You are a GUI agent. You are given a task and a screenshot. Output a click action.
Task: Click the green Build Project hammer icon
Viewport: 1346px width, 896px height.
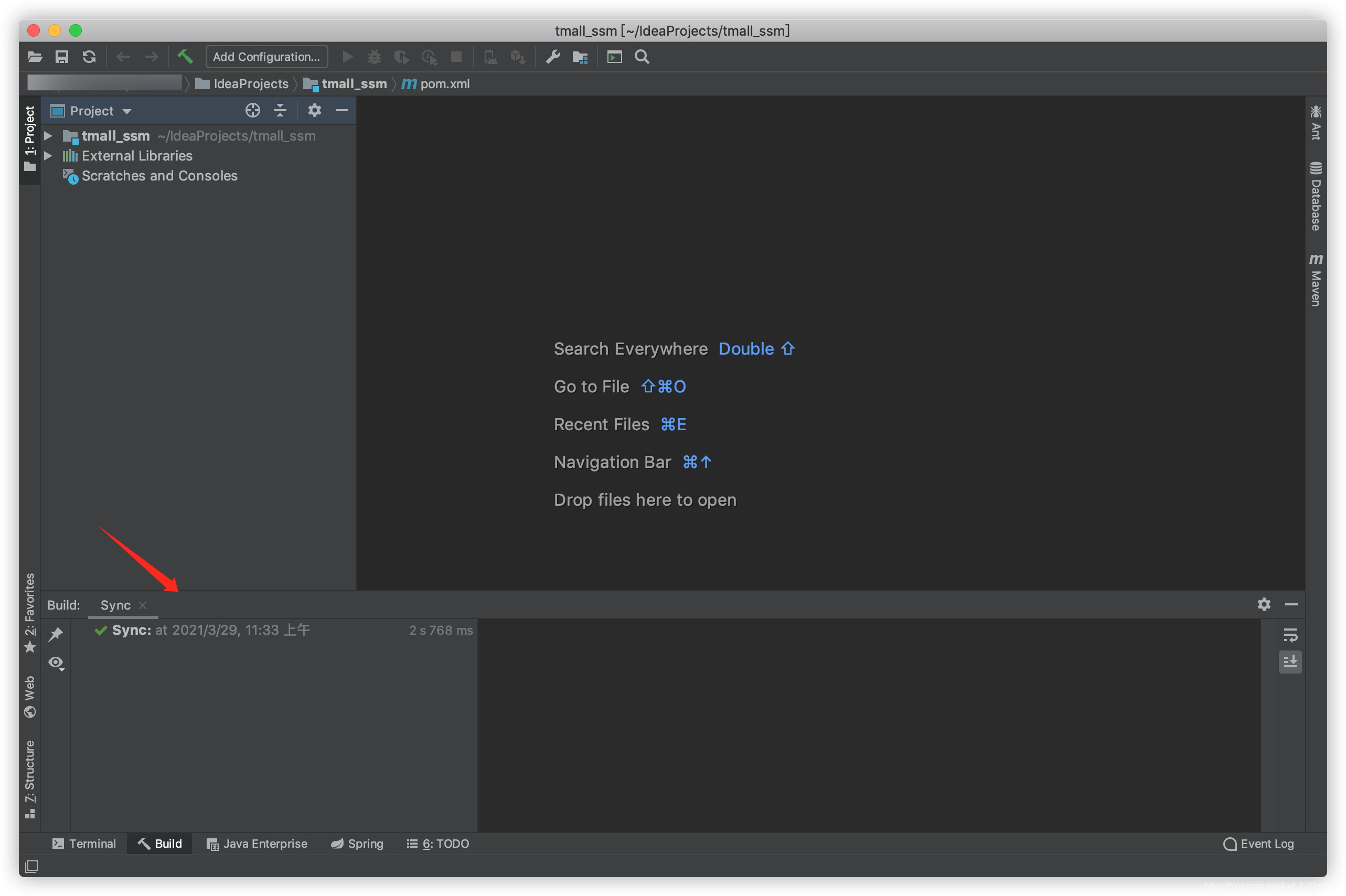(x=185, y=57)
